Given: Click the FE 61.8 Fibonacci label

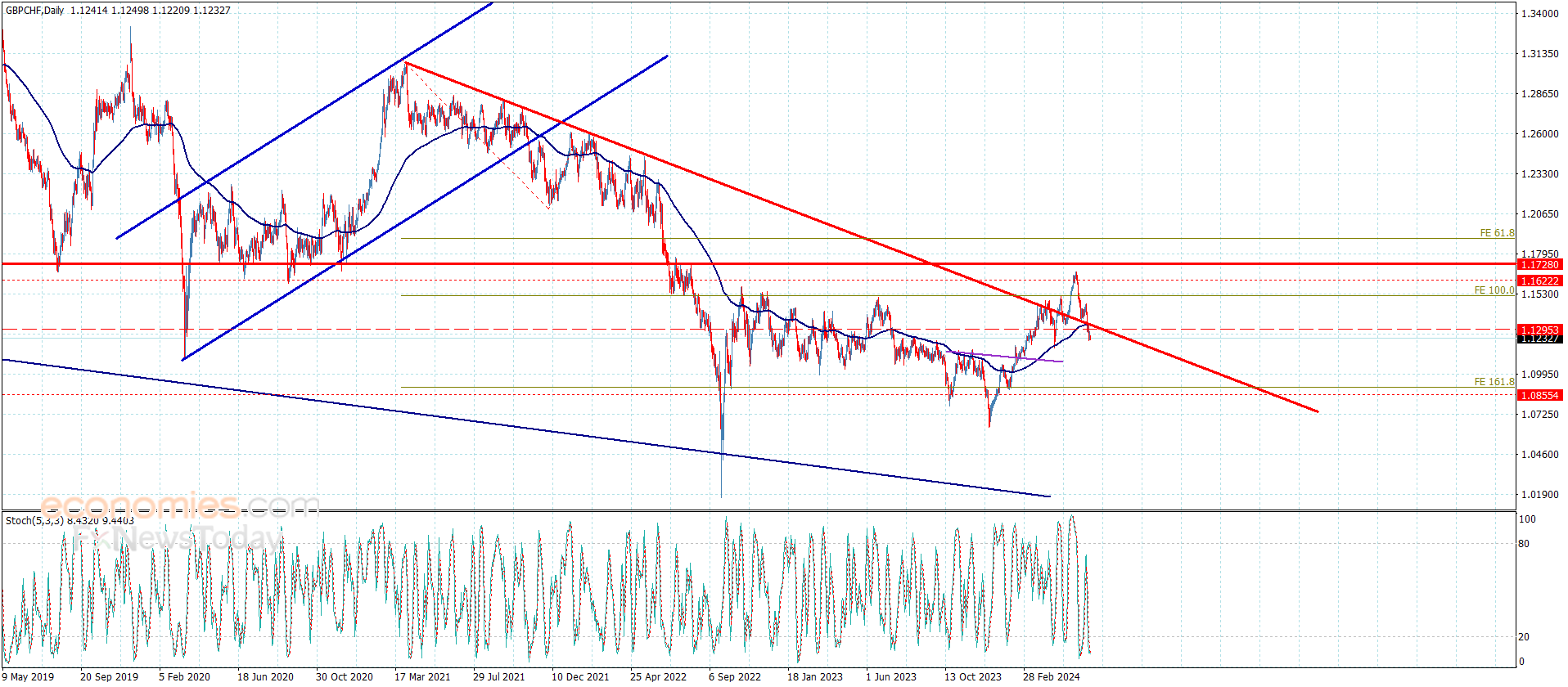Looking at the screenshot, I should (x=1496, y=233).
